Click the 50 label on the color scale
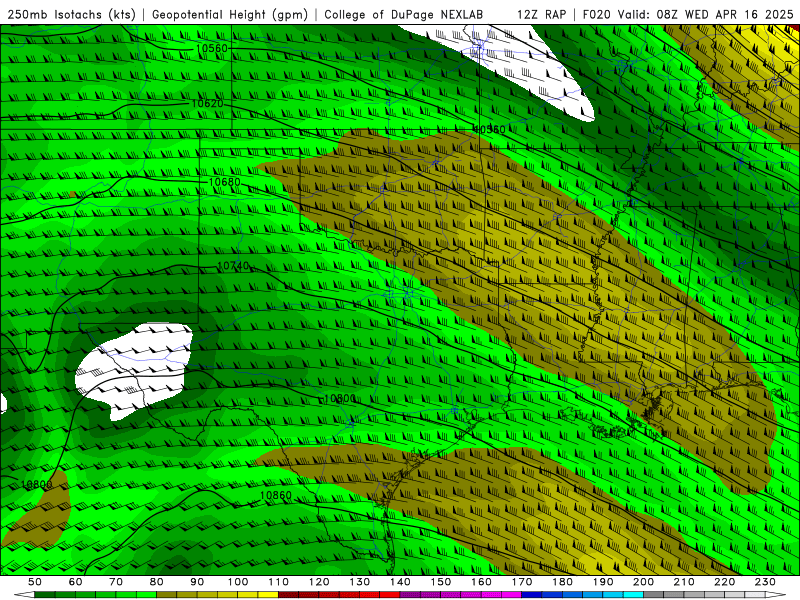Viewport: 800px width, 600px height. click(35, 582)
